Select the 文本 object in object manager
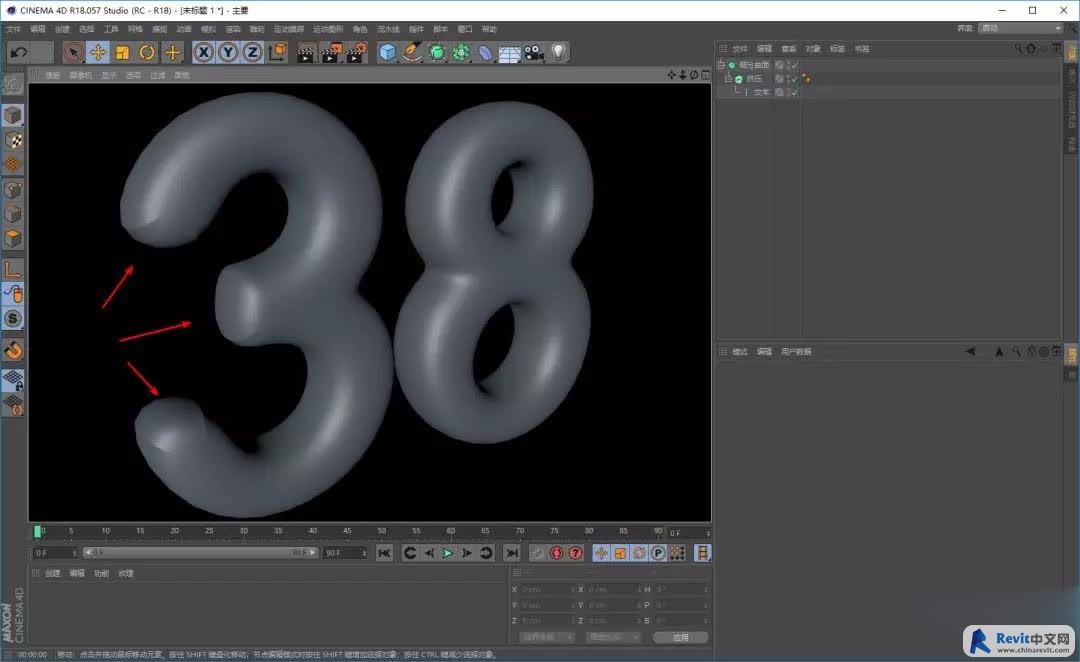The image size is (1080, 662). [x=761, y=92]
